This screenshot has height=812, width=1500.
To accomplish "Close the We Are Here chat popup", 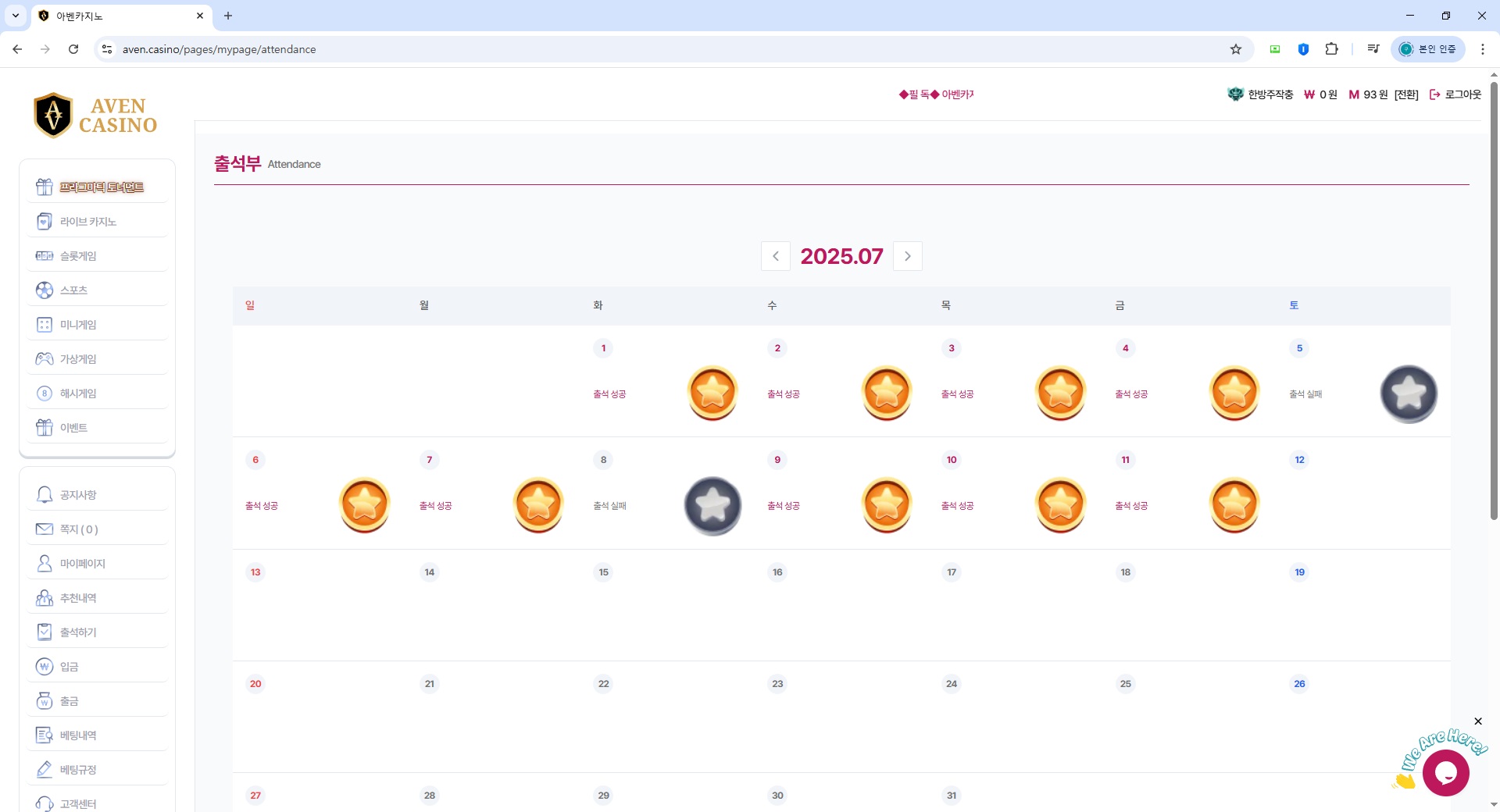I will [x=1478, y=721].
